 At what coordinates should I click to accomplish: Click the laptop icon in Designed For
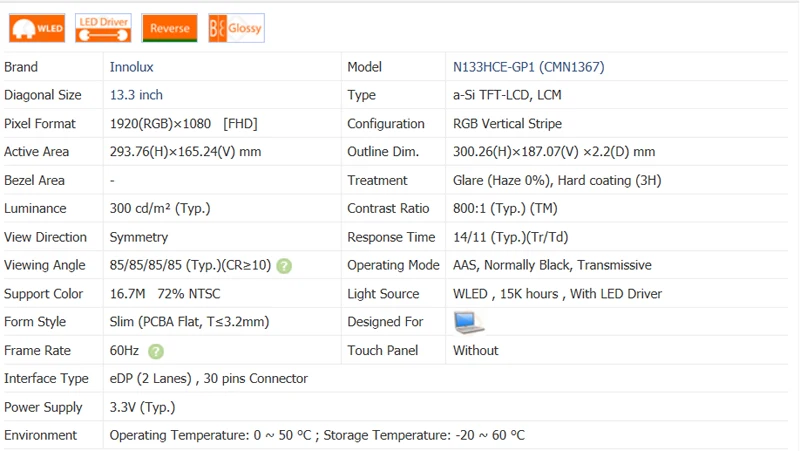[468, 322]
